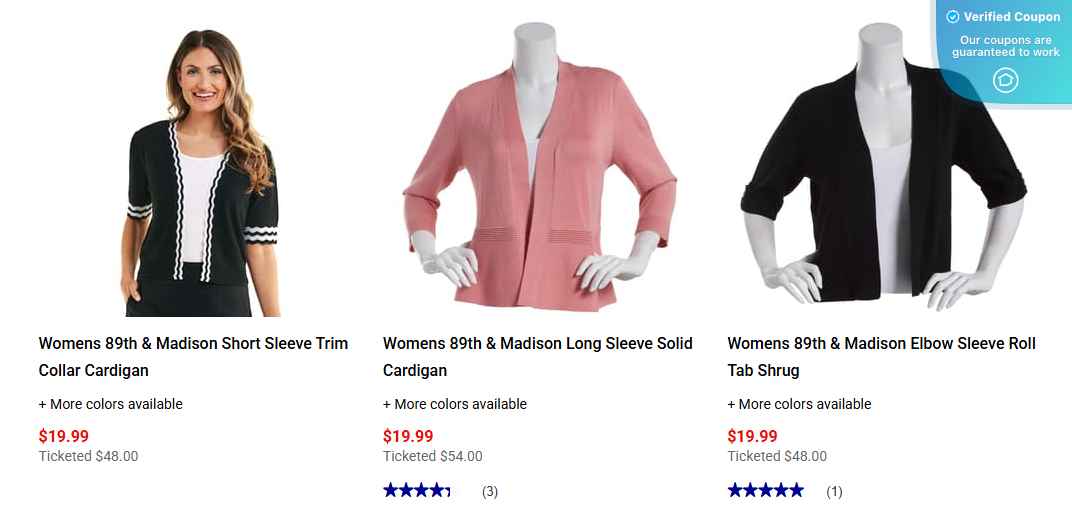Open the pink Long Sleeve Solid Cardigan image
This screenshot has height=513, width=1072.
(537, 170)
